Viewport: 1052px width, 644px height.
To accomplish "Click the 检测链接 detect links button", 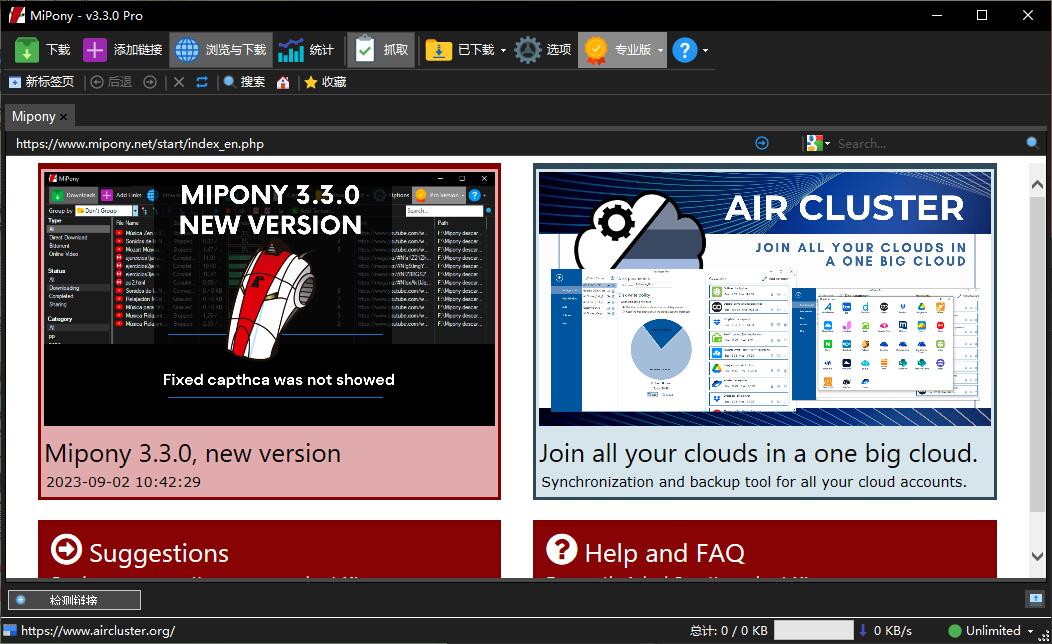I will point(74,600).
